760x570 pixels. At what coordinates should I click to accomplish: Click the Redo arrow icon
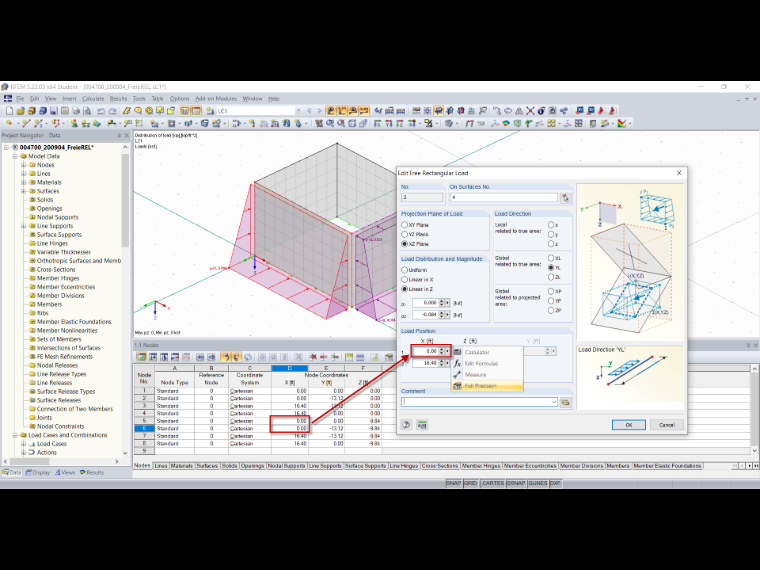[112, 111]
